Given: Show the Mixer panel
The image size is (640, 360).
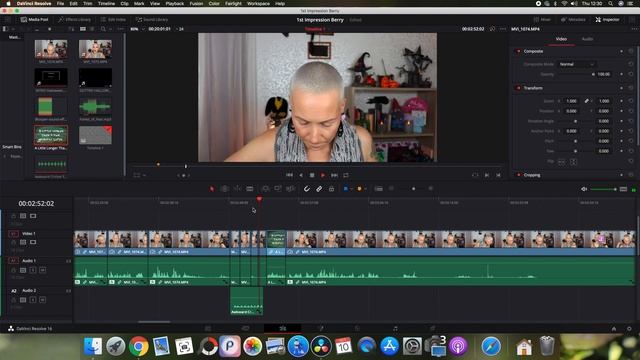Looking at the screenshot, I should [x=542, y=20].
